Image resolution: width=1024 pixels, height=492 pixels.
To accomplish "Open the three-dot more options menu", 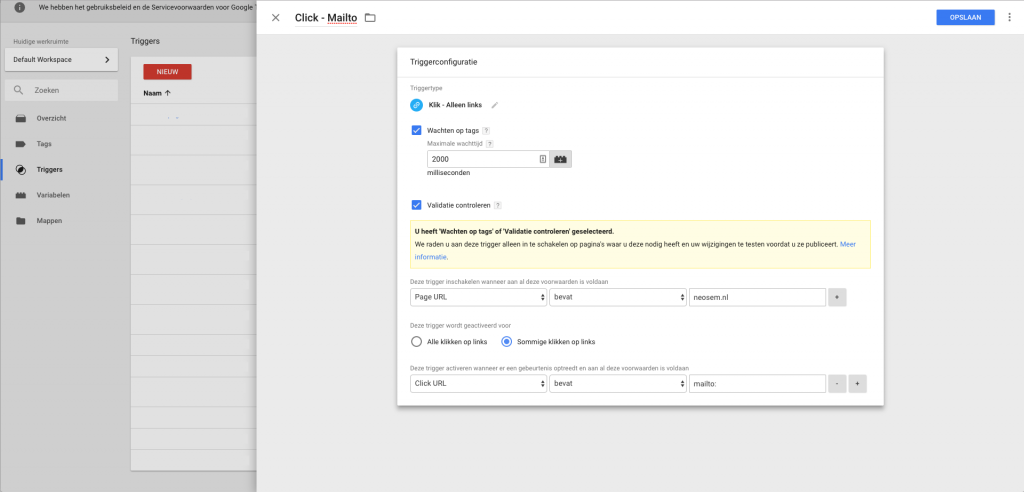I will pos(1010,18).
